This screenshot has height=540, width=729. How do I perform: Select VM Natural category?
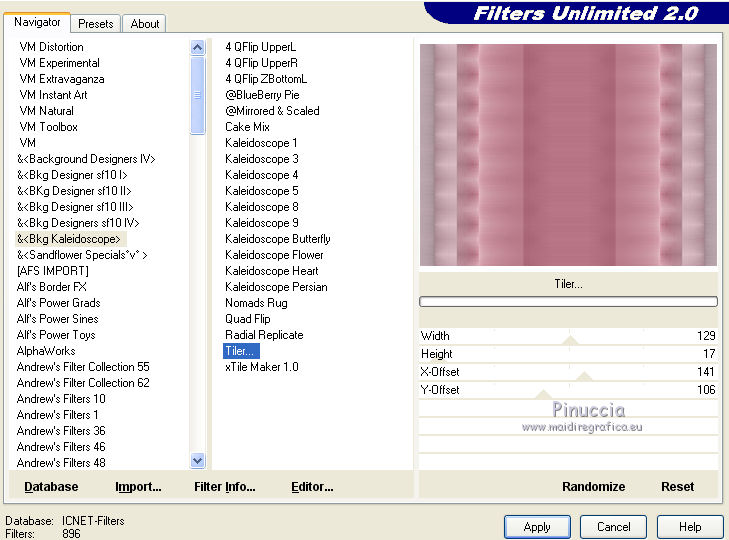pos(46,111)
